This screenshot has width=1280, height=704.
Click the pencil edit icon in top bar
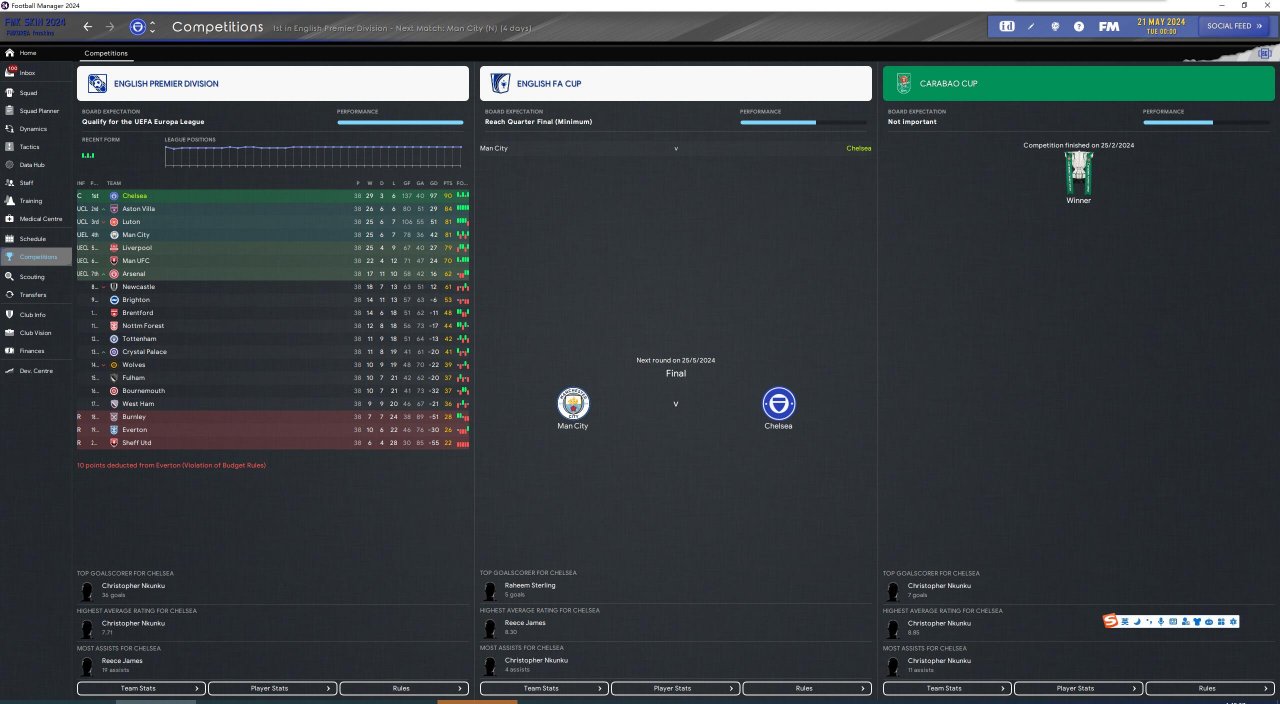tap(1031, 26)
